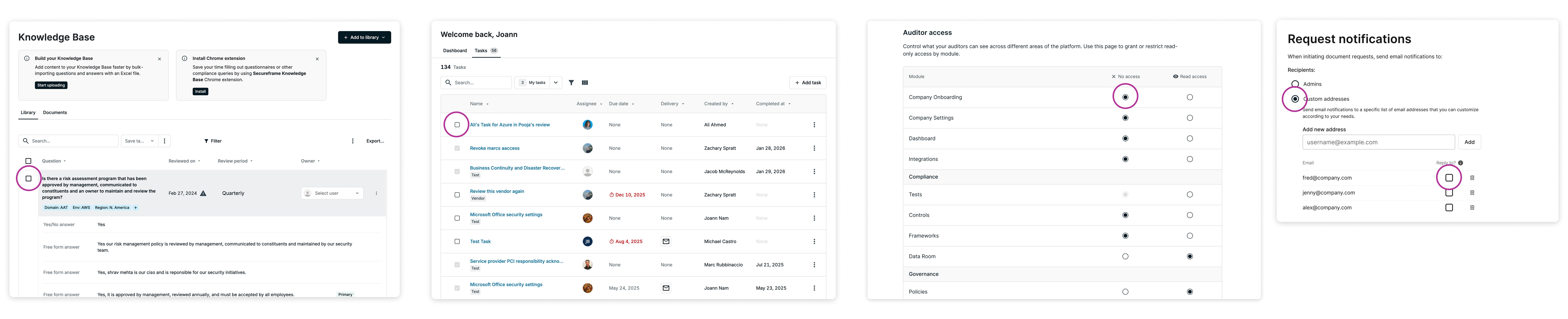Delete fred@company.com with trash icon
Image resolution: width=1568 pixels, height=319 pixels.
[1472, 178]
